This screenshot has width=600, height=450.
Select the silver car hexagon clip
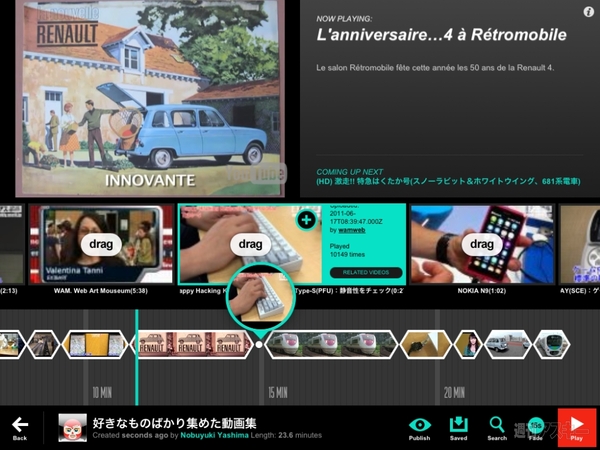(x=507, y=344)
